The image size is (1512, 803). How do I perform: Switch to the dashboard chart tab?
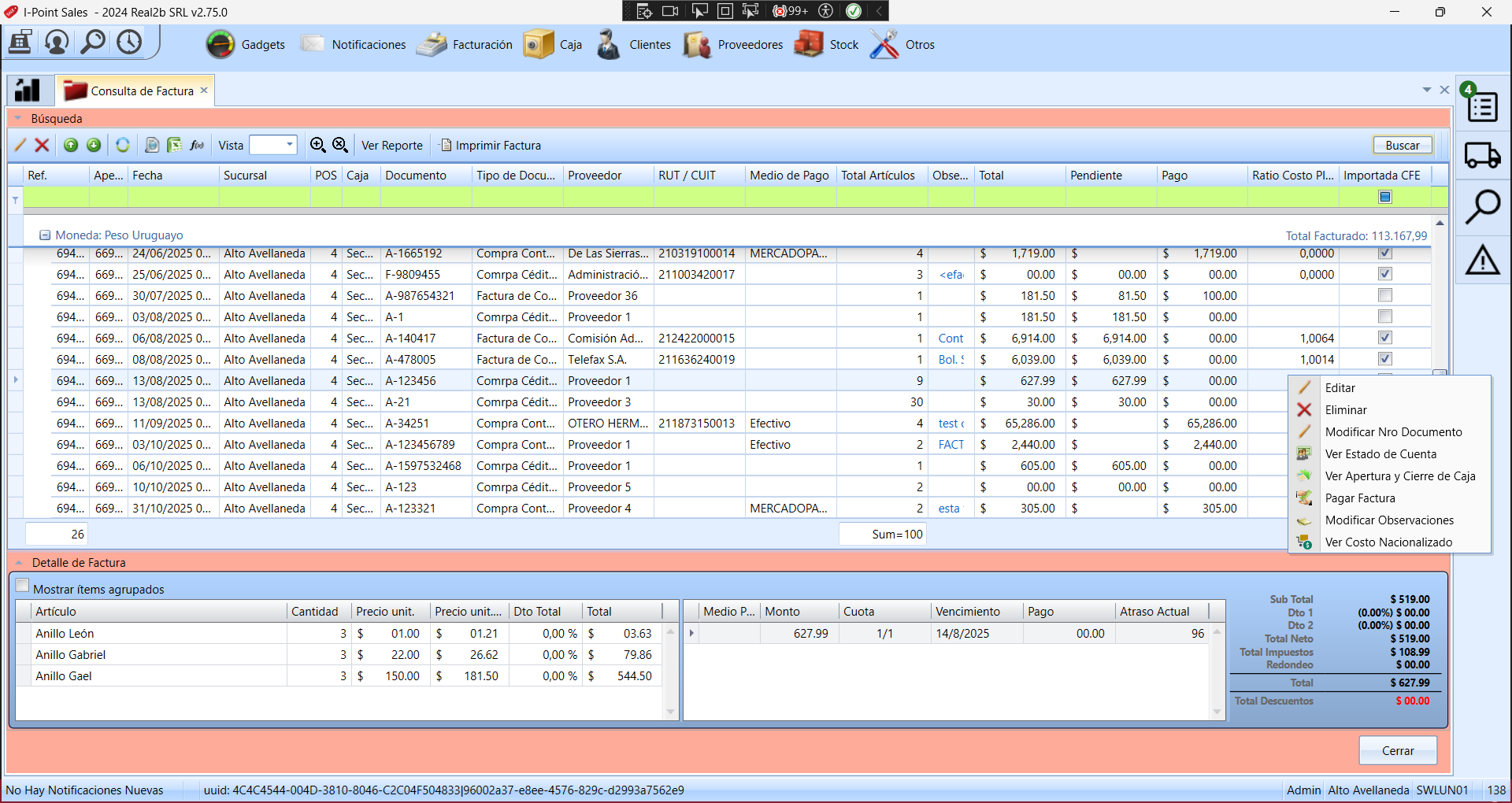(x=28, y=91)
